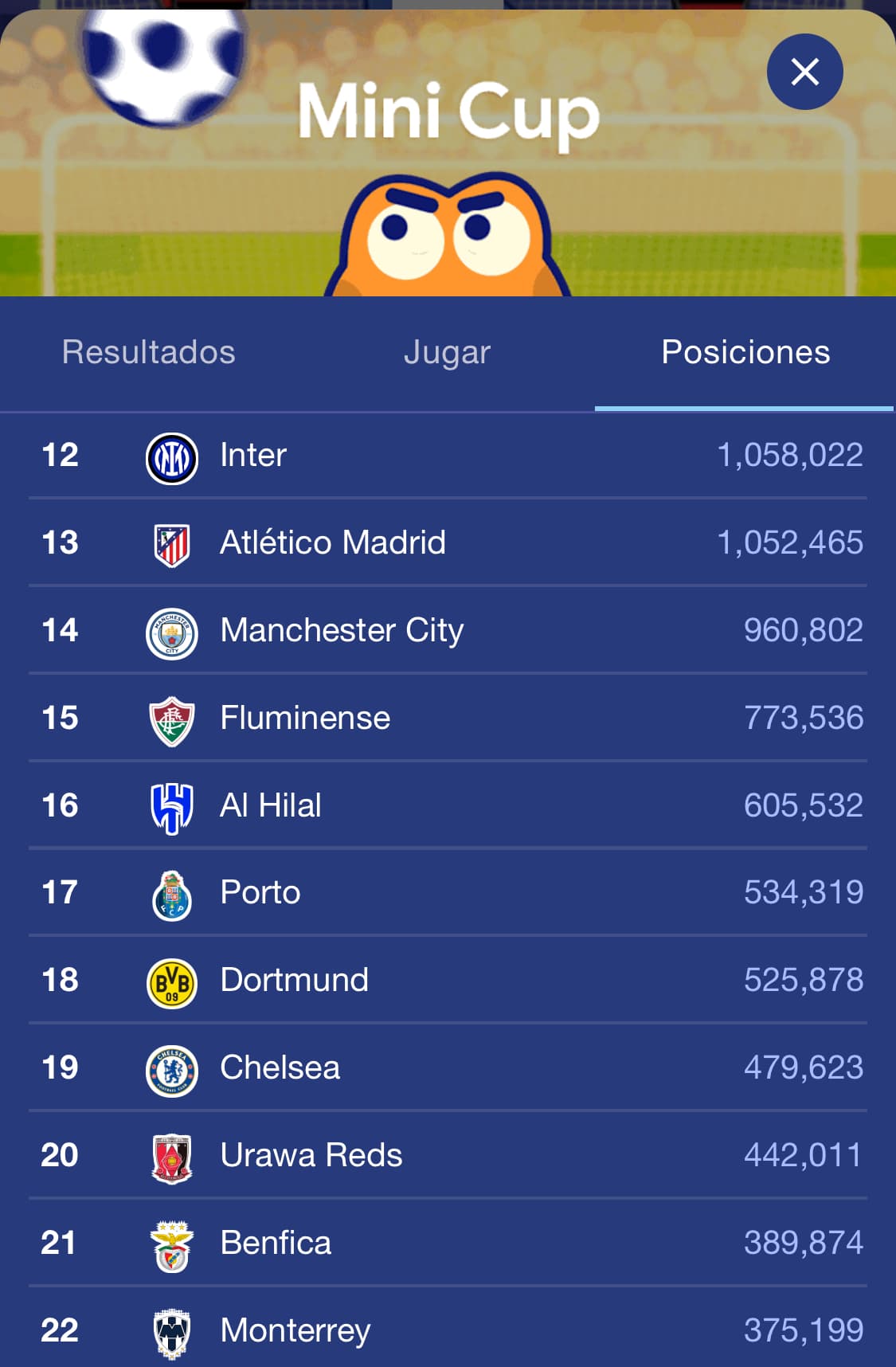This screenshot has width=896, height=1367.
Task: Tap the Porto club crest
Action: click(172, 896)
